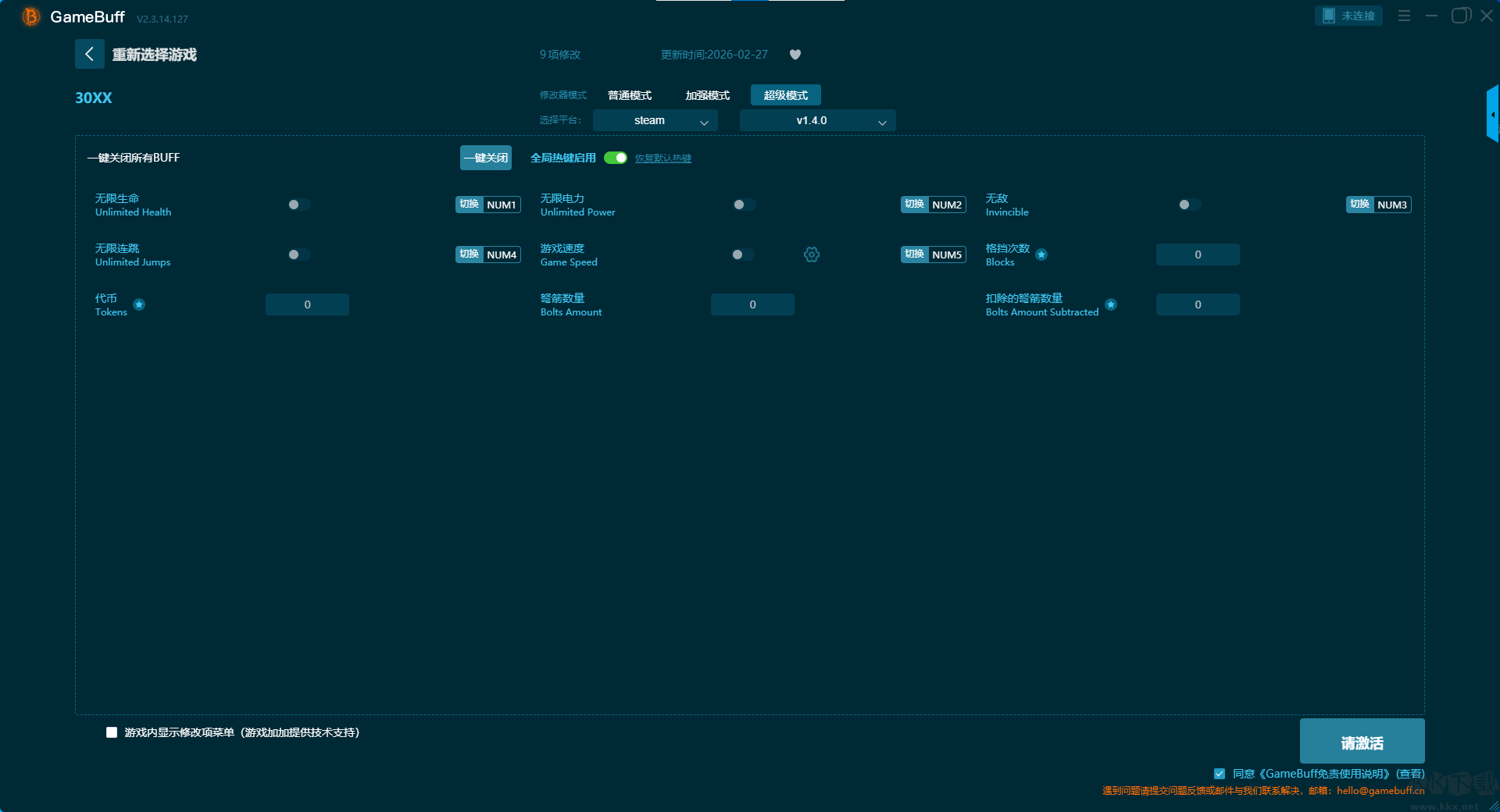Viewport: 1500px width, 812px height.
Task: Enable the Invincible toggle
Action: [1189, 205]
